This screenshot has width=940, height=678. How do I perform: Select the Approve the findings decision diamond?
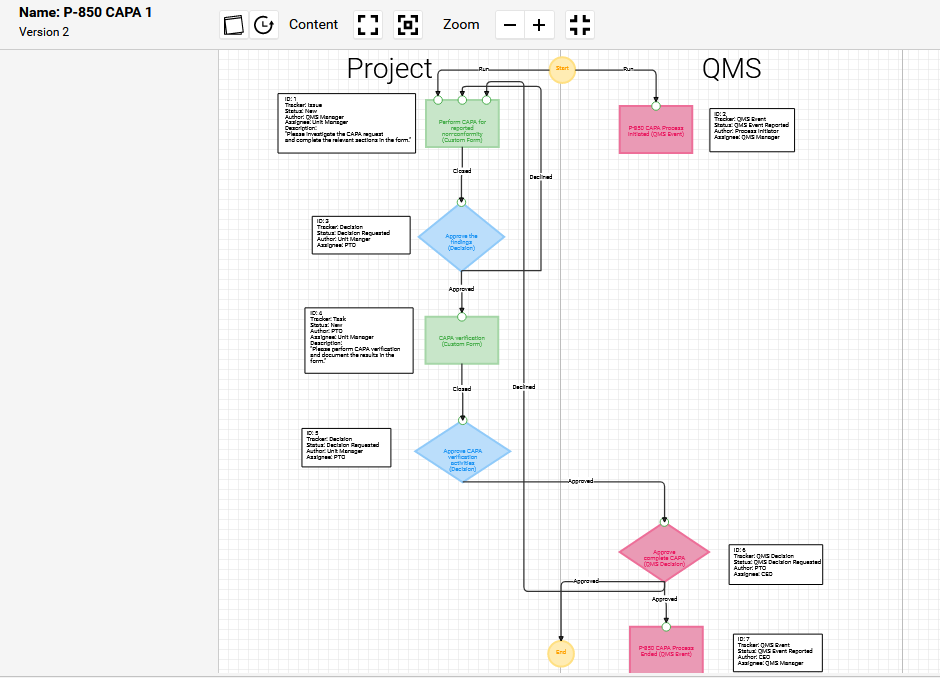click(461, 239)
